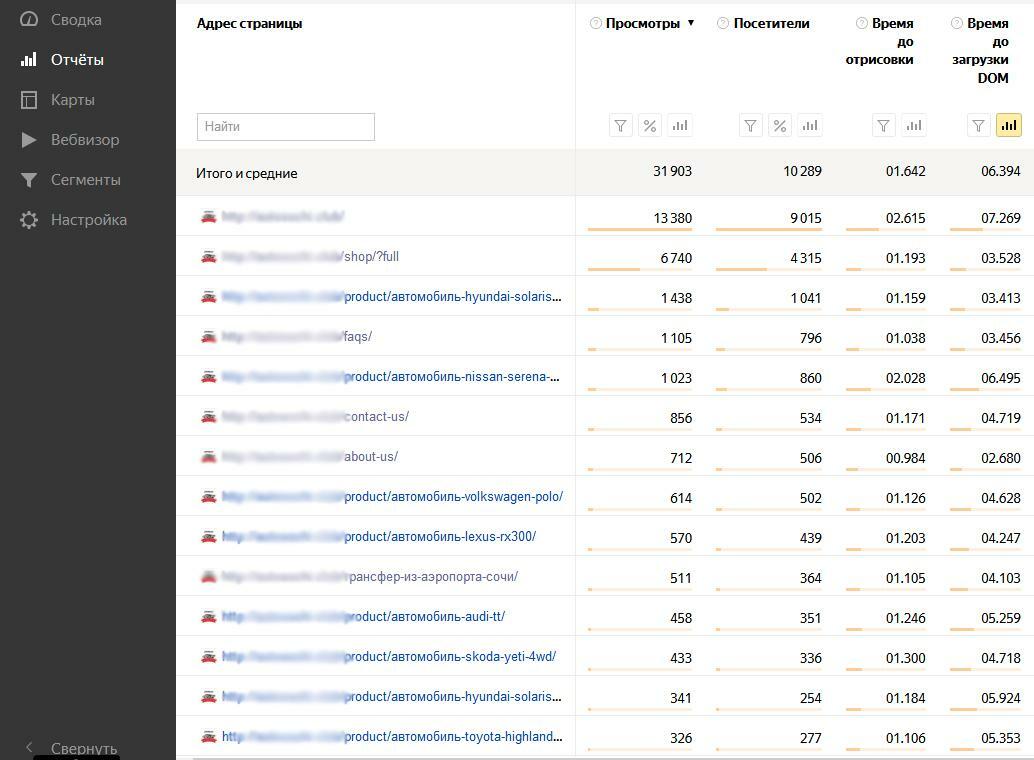Click help icon beside Время до загрузки DOM
The height and width of the screenshot is (760, 1034).
(957, 23)
